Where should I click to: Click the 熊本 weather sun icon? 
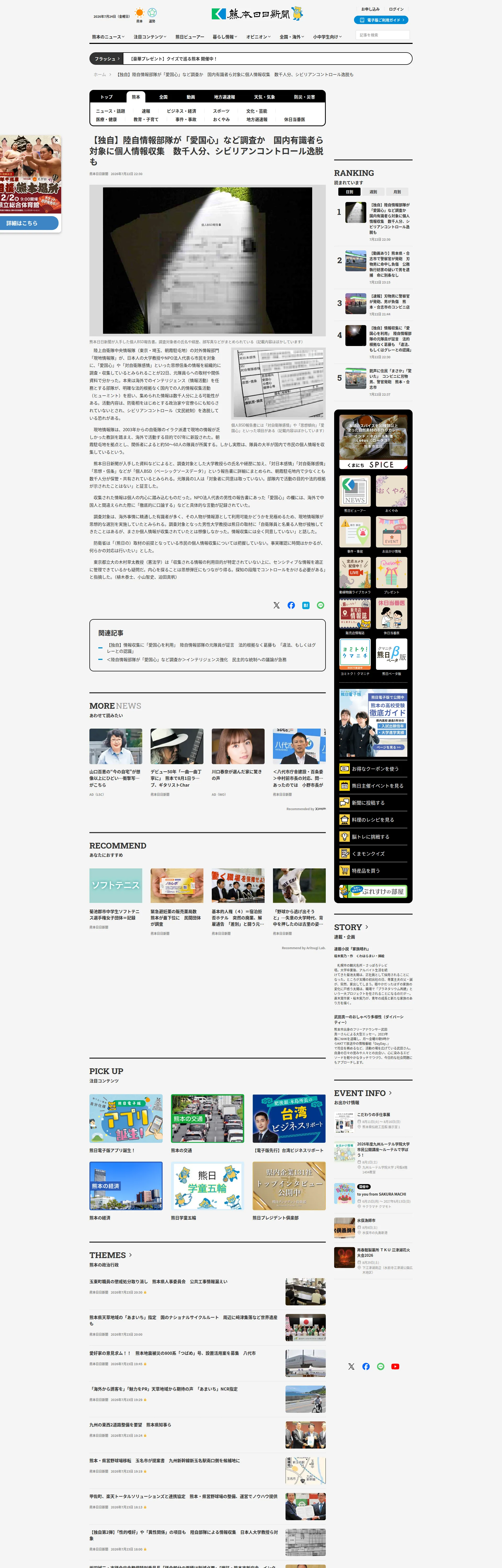(140, 12)
